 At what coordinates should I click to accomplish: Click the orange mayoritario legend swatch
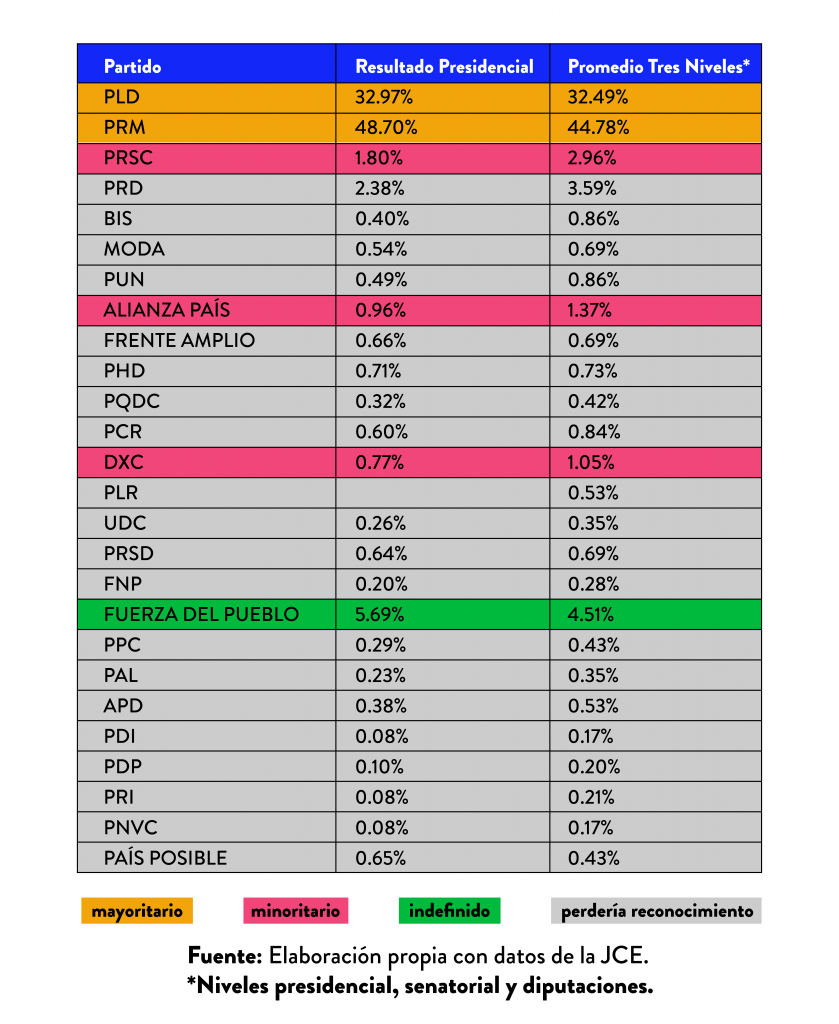pyautogui.click(x=137, y=911)
